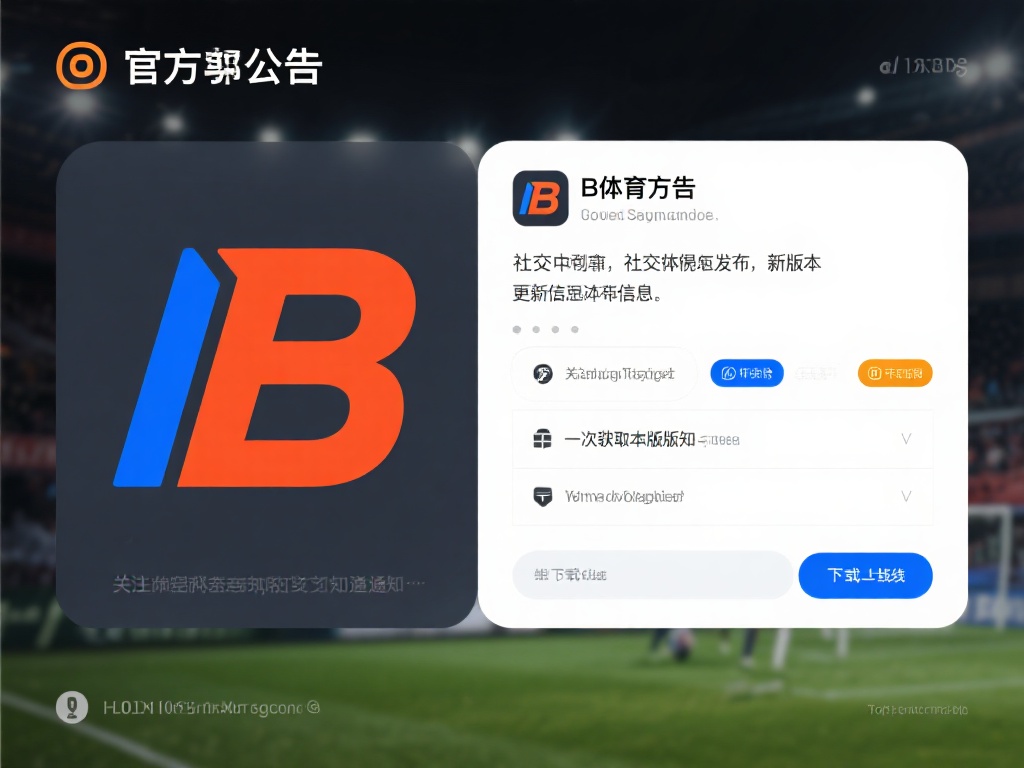Viewport: 1024px width, 768px height.
Task: Click the dark shield icon in the second row
Action: click(543, 496)
